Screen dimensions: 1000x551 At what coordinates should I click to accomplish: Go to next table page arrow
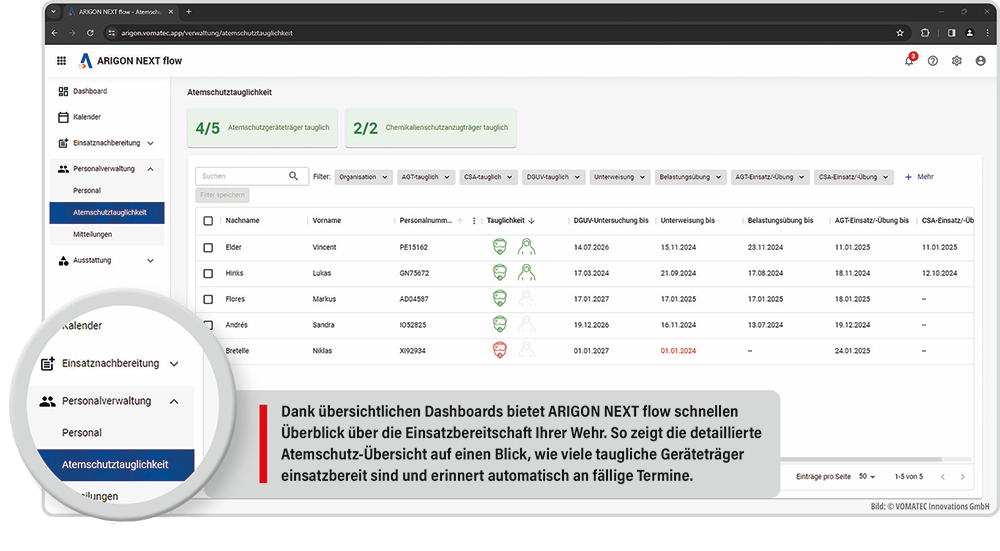tap(962, 476)
